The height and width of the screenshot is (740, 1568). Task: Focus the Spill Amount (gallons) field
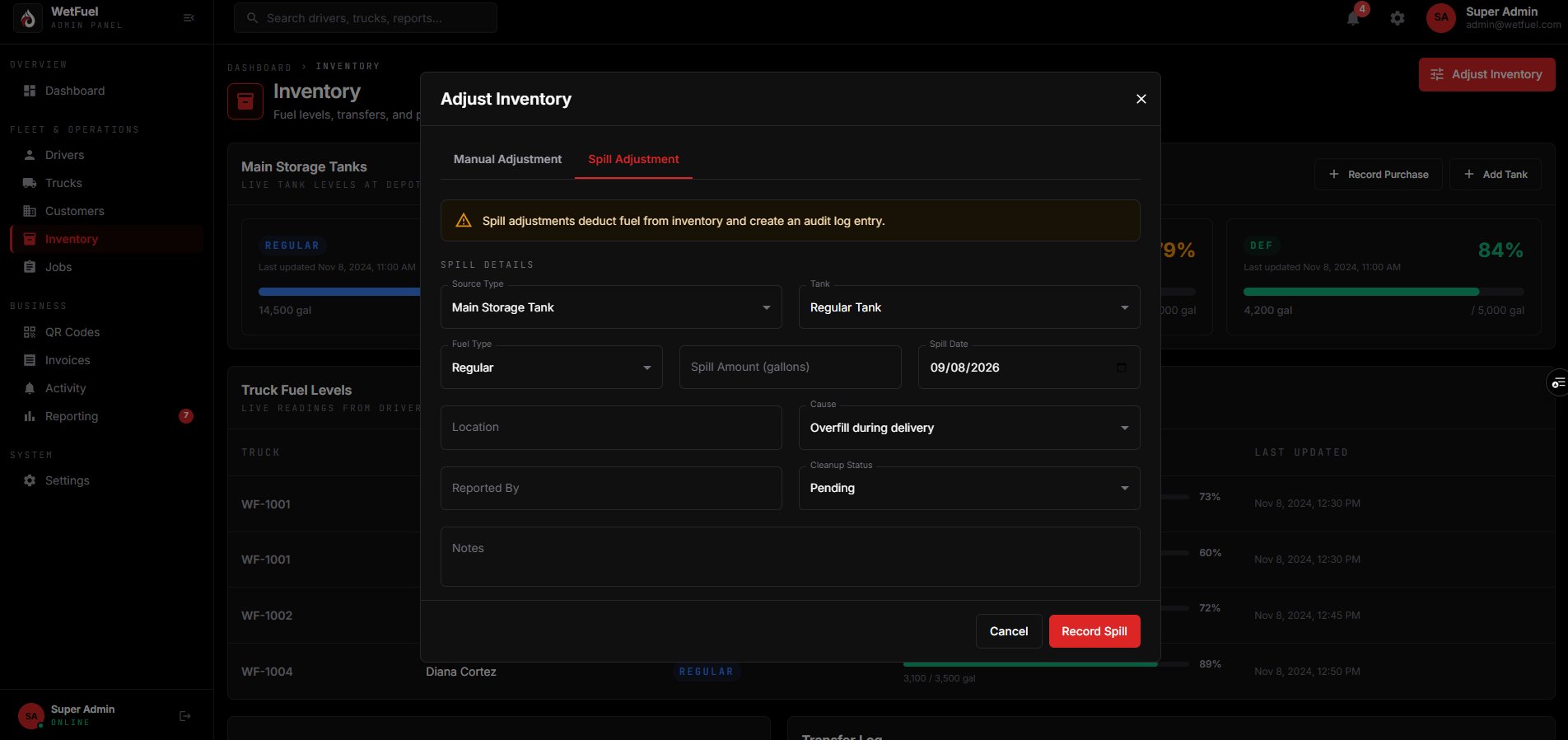pyautogui.click(x=791, y=368)
